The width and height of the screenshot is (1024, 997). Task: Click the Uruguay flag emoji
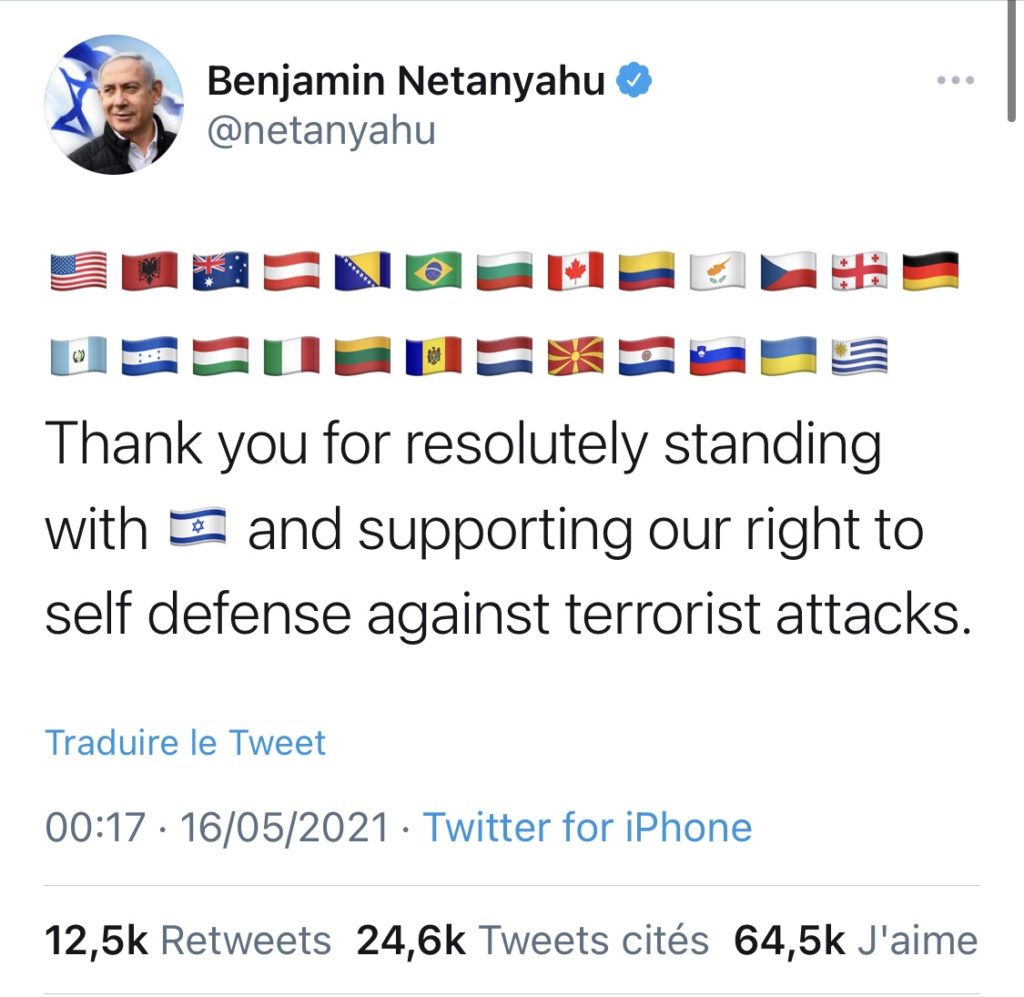coord(859,355)
